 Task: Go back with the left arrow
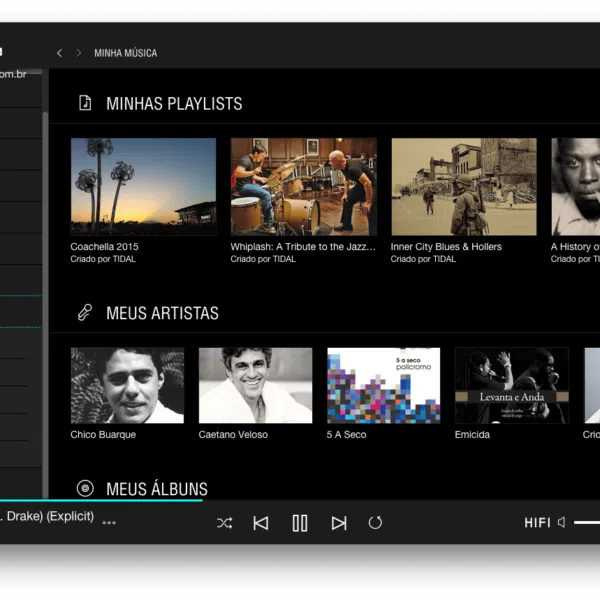(x=59, y=53)
